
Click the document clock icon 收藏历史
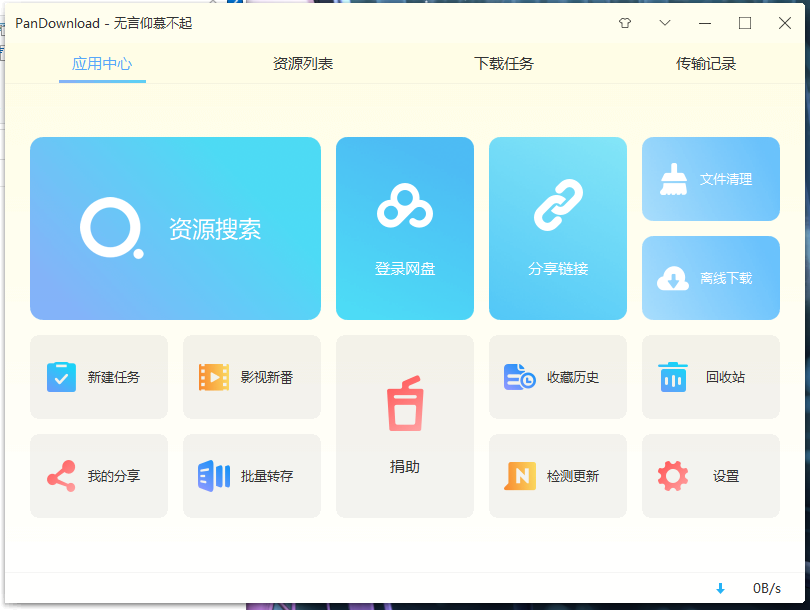click(520, 377)
